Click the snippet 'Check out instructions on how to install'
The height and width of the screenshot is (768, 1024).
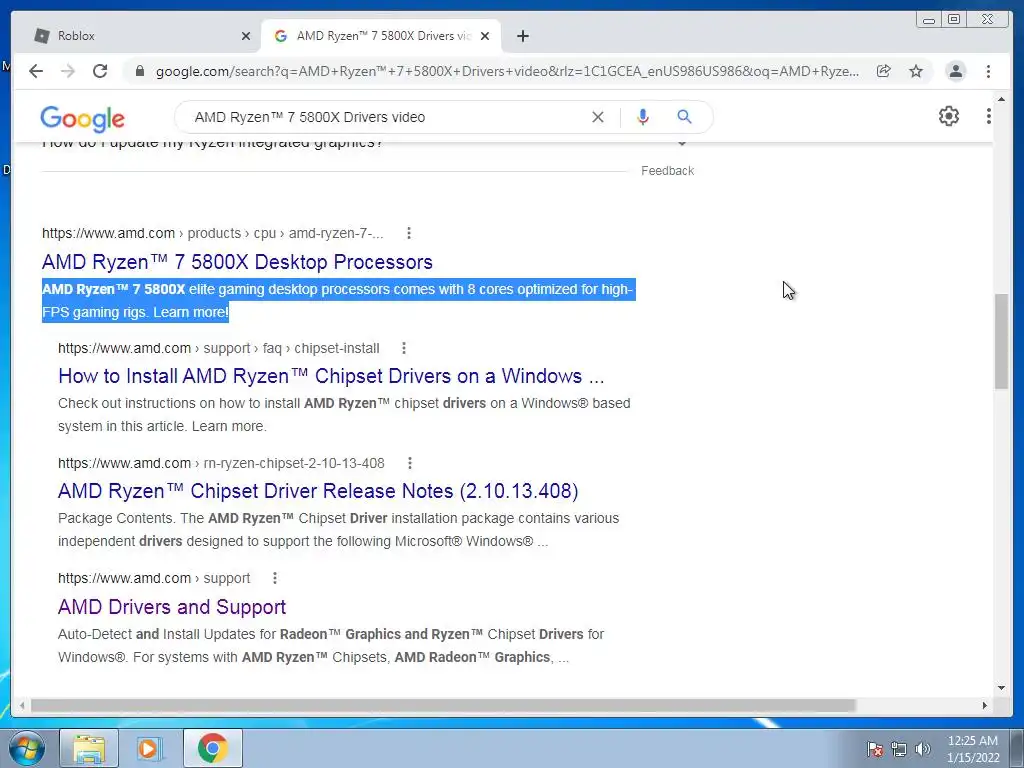[344, 415]
